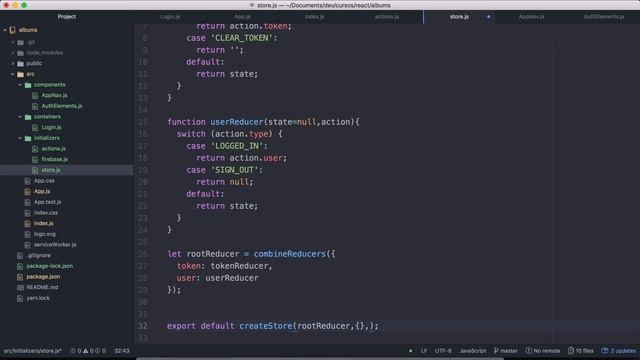Open the 10 files git changes indicator
Screen dimensions: 640x360
coord(581,351)
